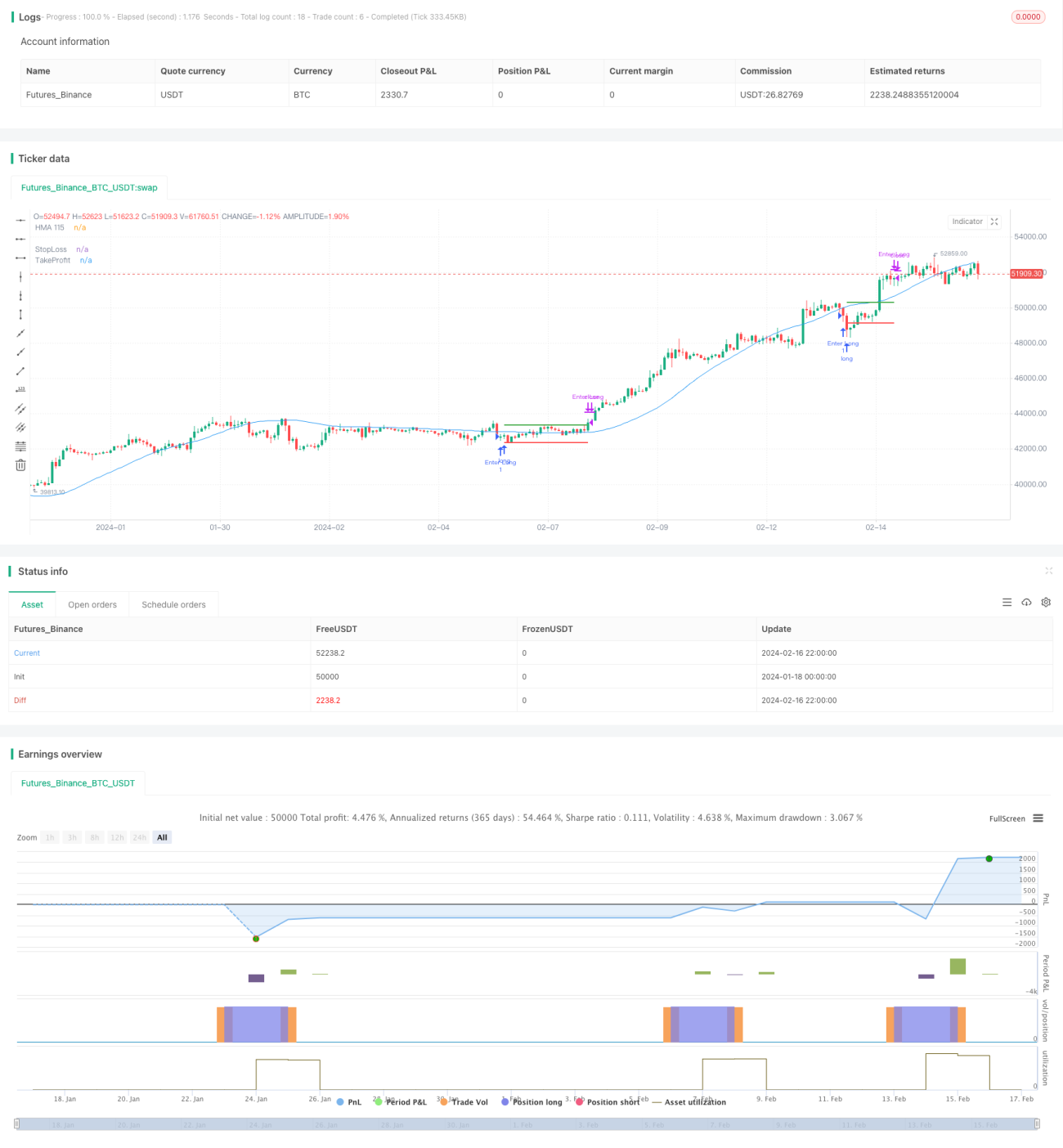Open the list icon beside the cloud download
This screenshot has width=1063, height=1148.
[1007, 603]
